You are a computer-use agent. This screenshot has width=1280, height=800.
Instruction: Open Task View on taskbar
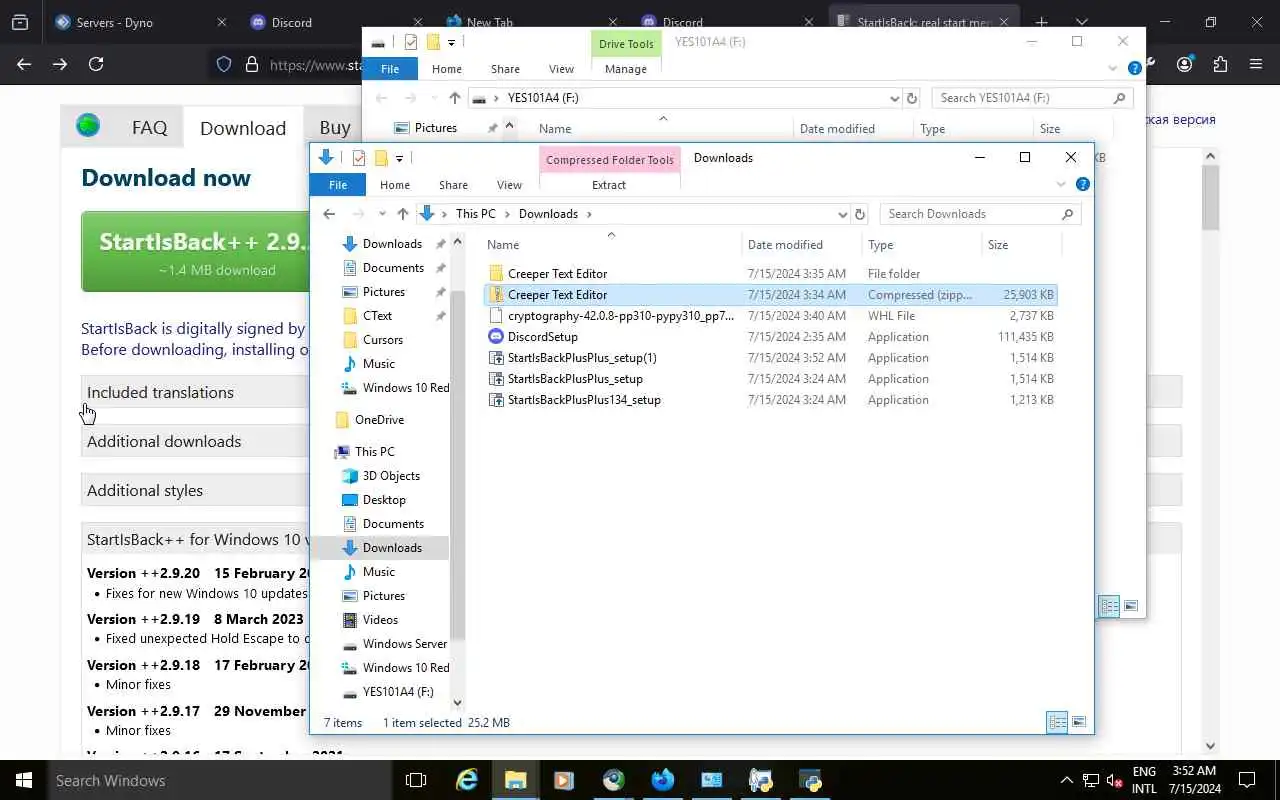(x=416, y=780)
